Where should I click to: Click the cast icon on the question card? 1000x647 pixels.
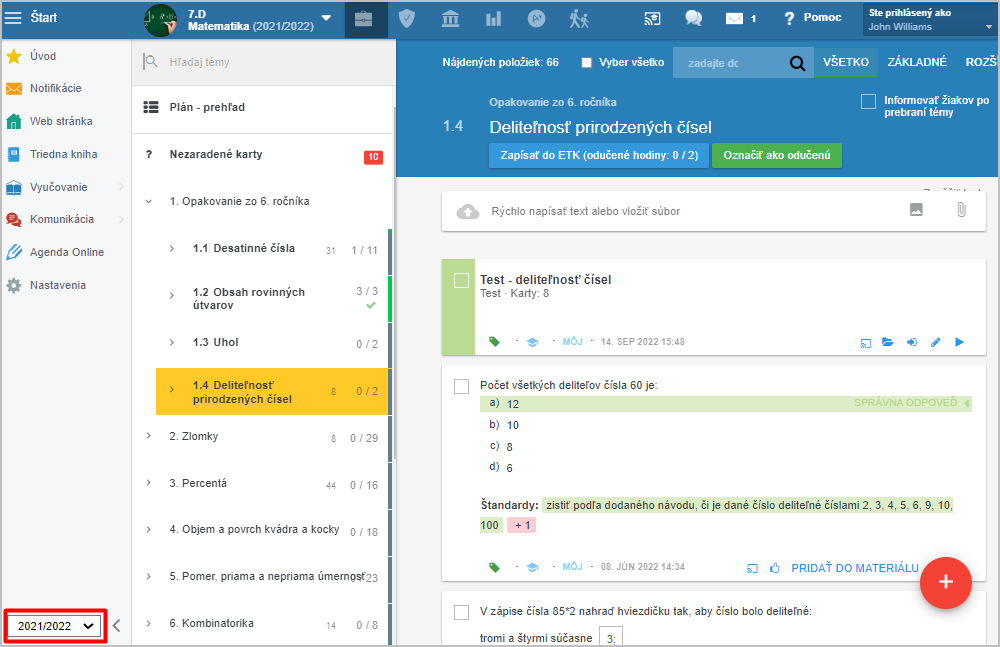(753, 568)
